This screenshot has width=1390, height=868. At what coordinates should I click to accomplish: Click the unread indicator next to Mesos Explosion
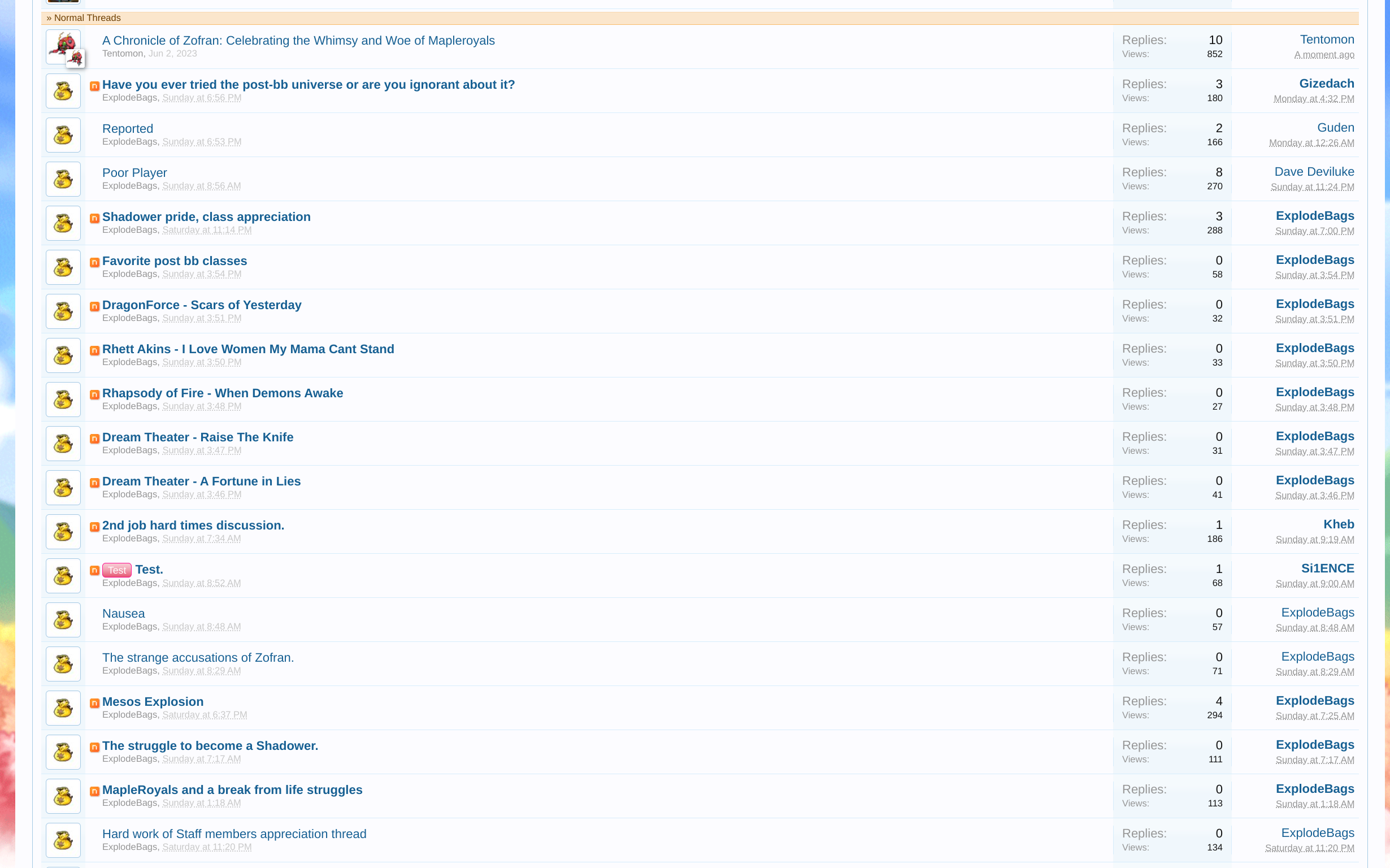pyautogui.click(x=95, y=702)
